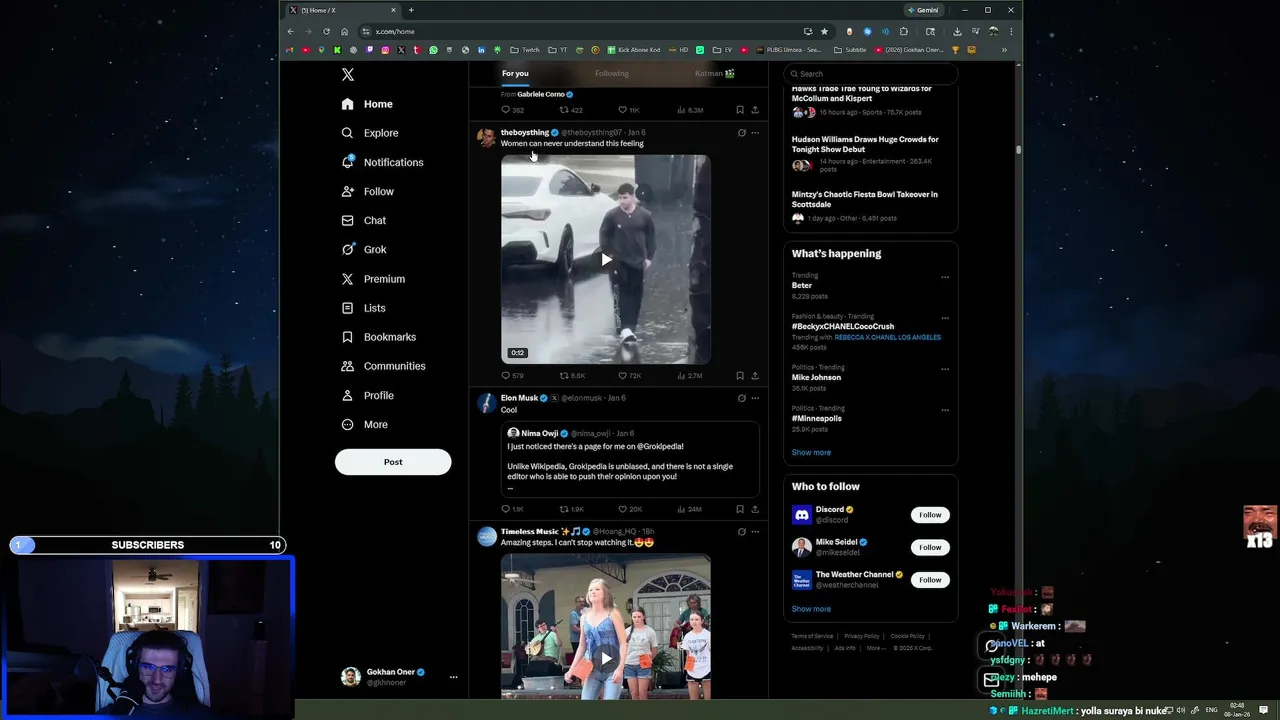The height and width of the screenshot is (720, 1280).
Task: Close the Home / X tab
Action: coord(393,10)
